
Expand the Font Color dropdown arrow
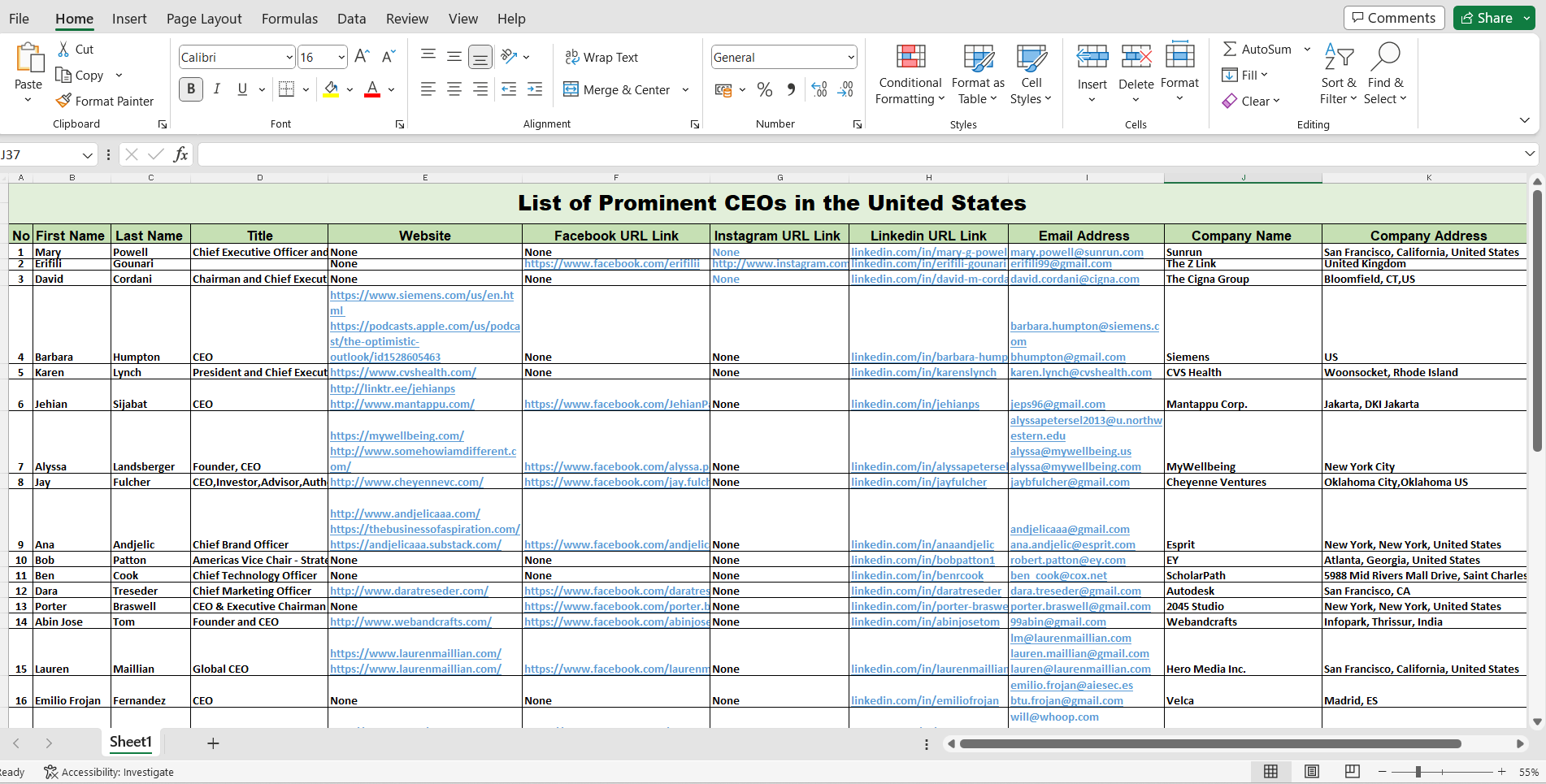[x=391, y=89]
